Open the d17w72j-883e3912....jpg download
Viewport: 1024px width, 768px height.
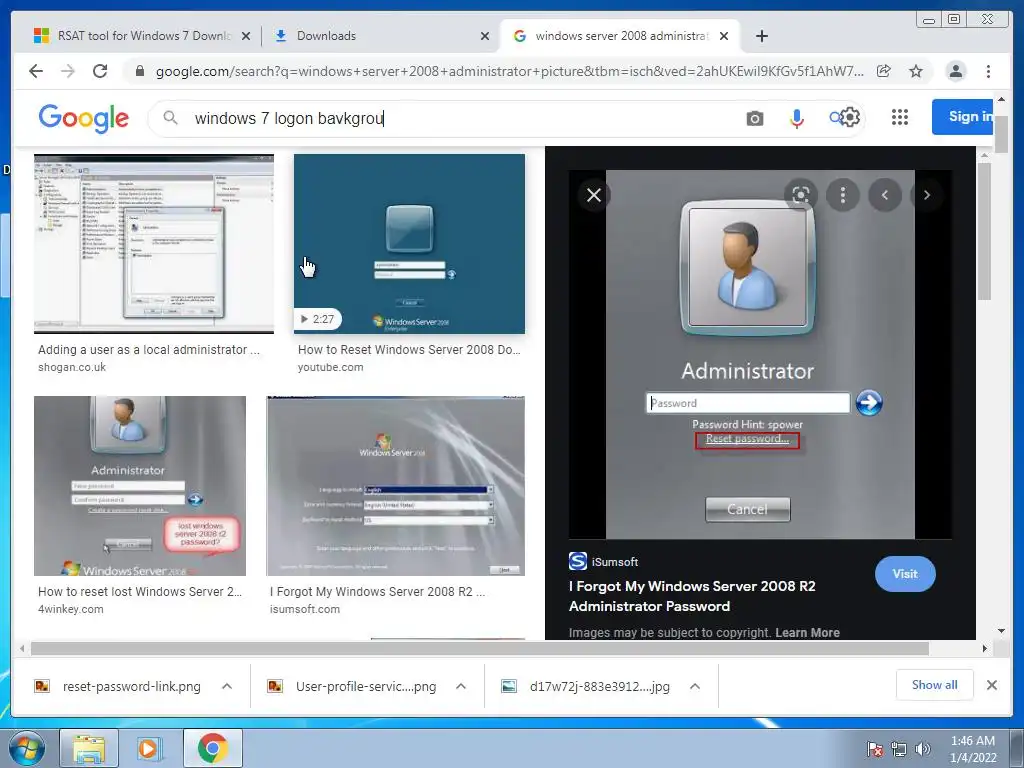tap(600, 686)
